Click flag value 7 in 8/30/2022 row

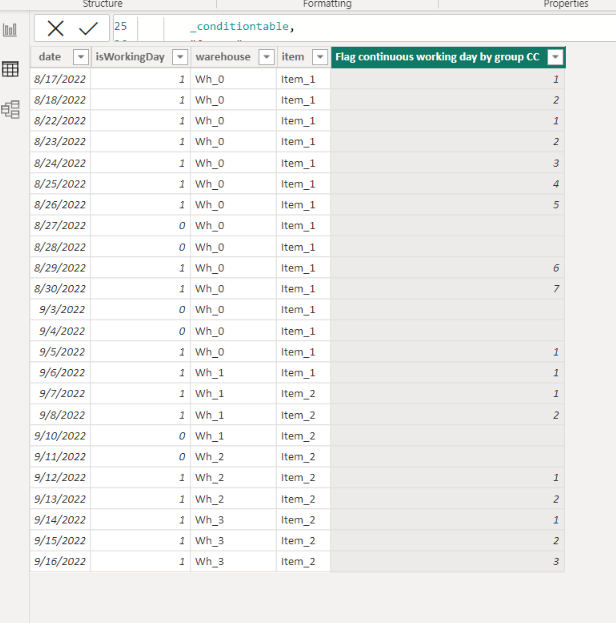pyautogui.click(x=447, y=288)
